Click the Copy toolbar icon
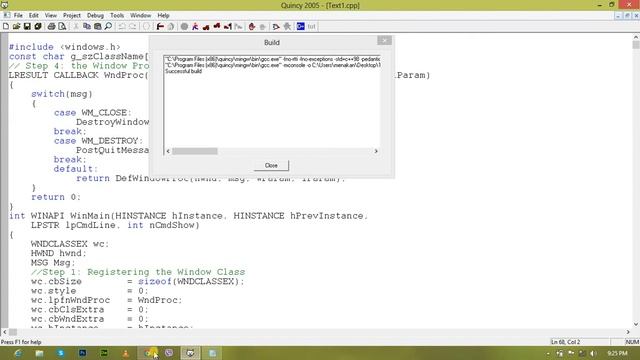 [87, 27]
